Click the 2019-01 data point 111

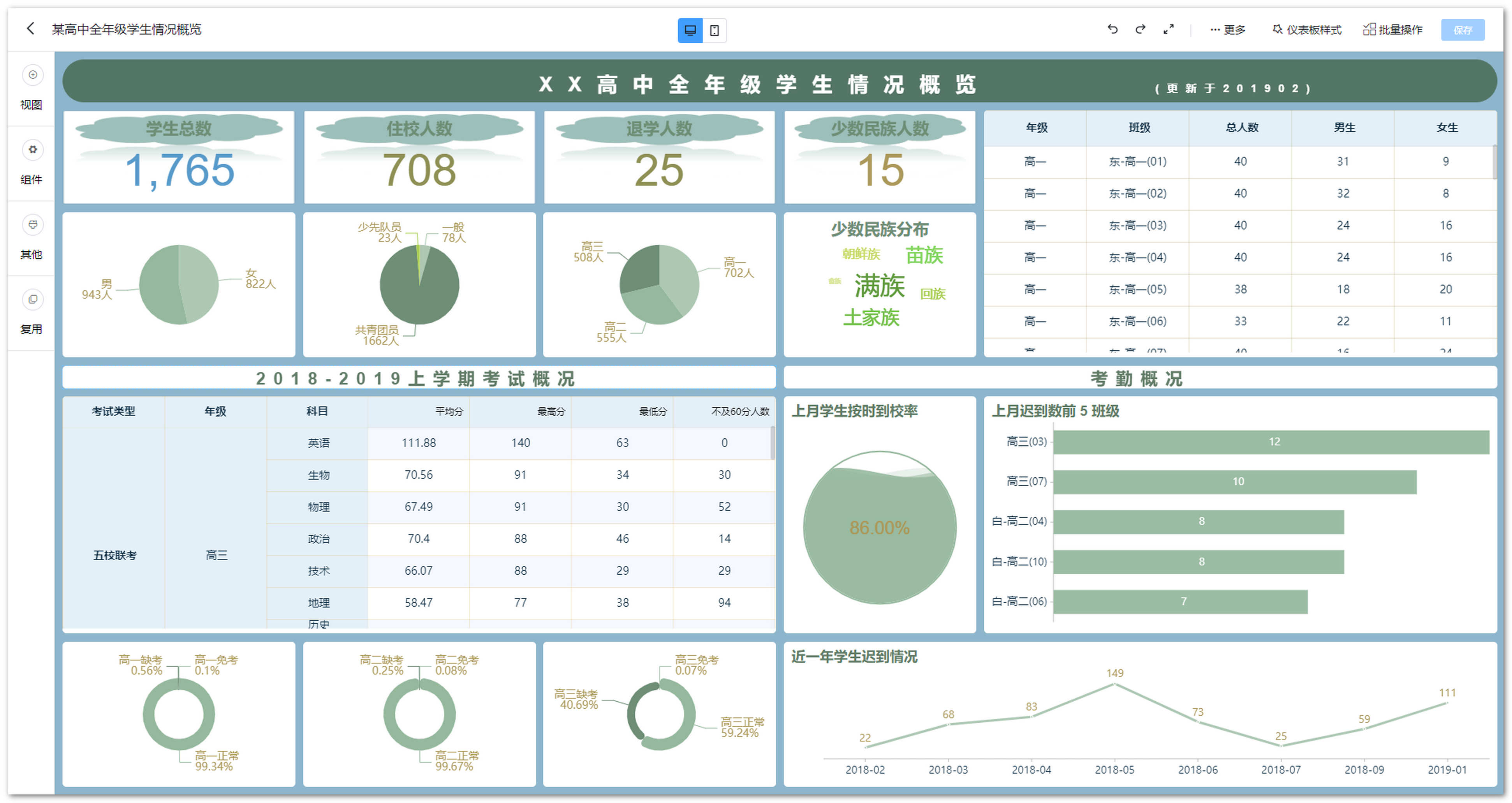click(x=1447, y=703)
